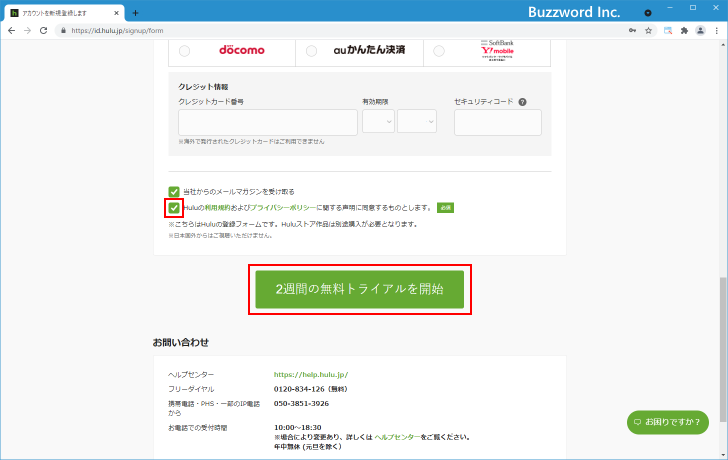Image resolution: width=728 pixels, height=460 pixels.
Task: Uncheck the mail magazine checkbox
Action: click(x=174, y=192)
